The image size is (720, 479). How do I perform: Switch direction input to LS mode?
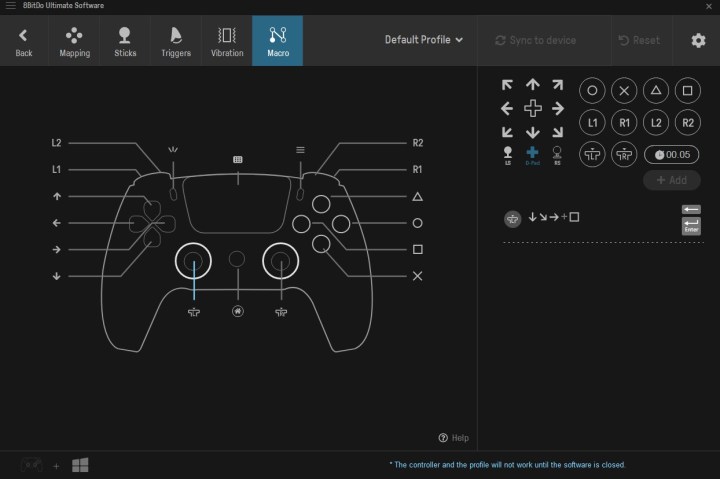click(x=508, y=154)
